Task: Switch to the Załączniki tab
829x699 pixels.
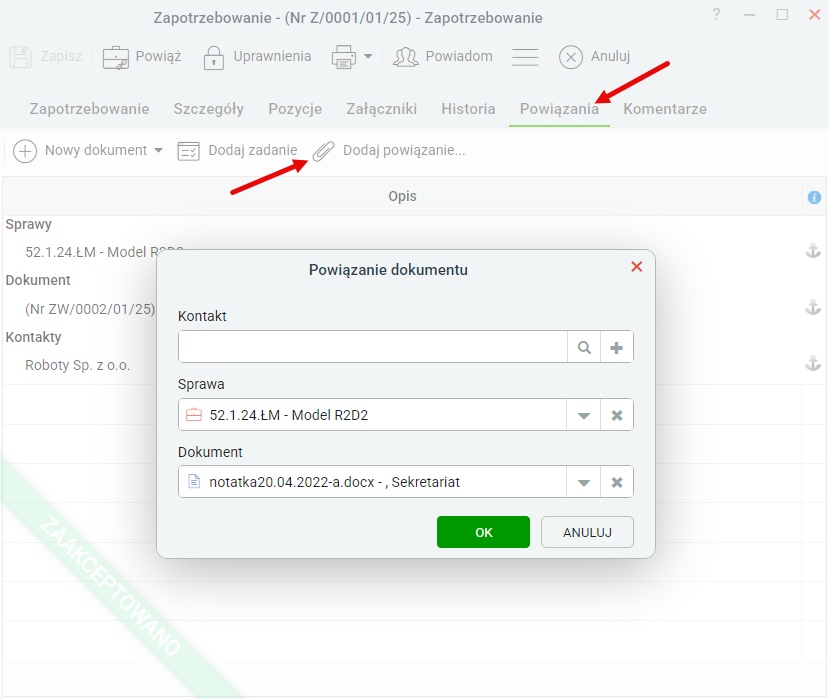Action: [382, 109]
